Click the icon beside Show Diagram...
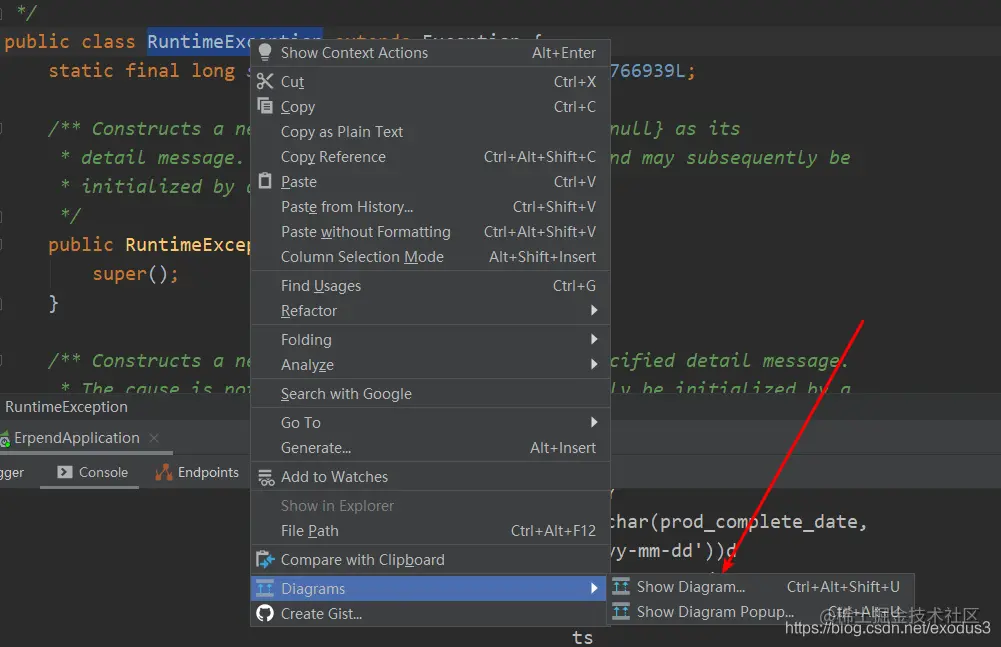The height and width of the screenshot is (647, 1001). coord(621,586)
